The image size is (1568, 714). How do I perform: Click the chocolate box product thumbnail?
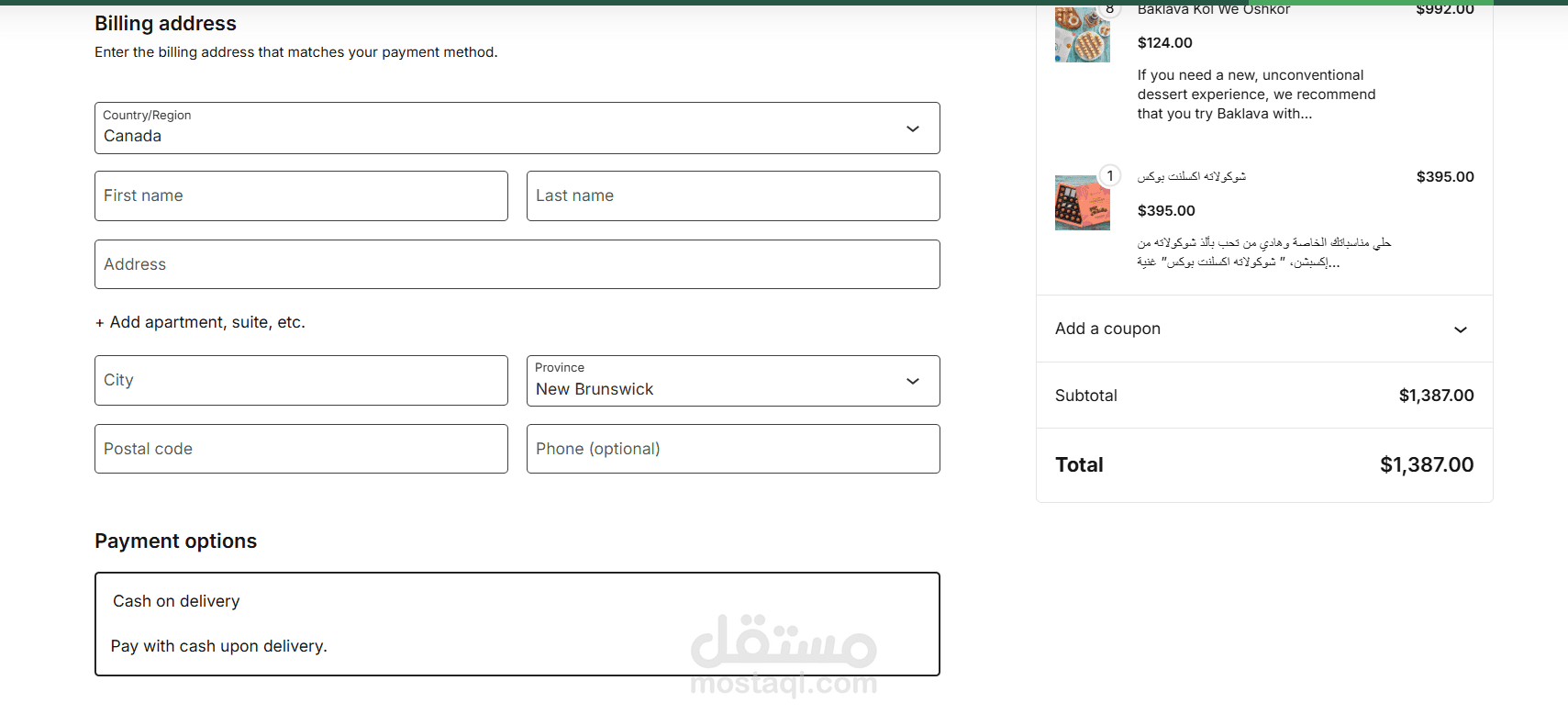click(1083, 203)
